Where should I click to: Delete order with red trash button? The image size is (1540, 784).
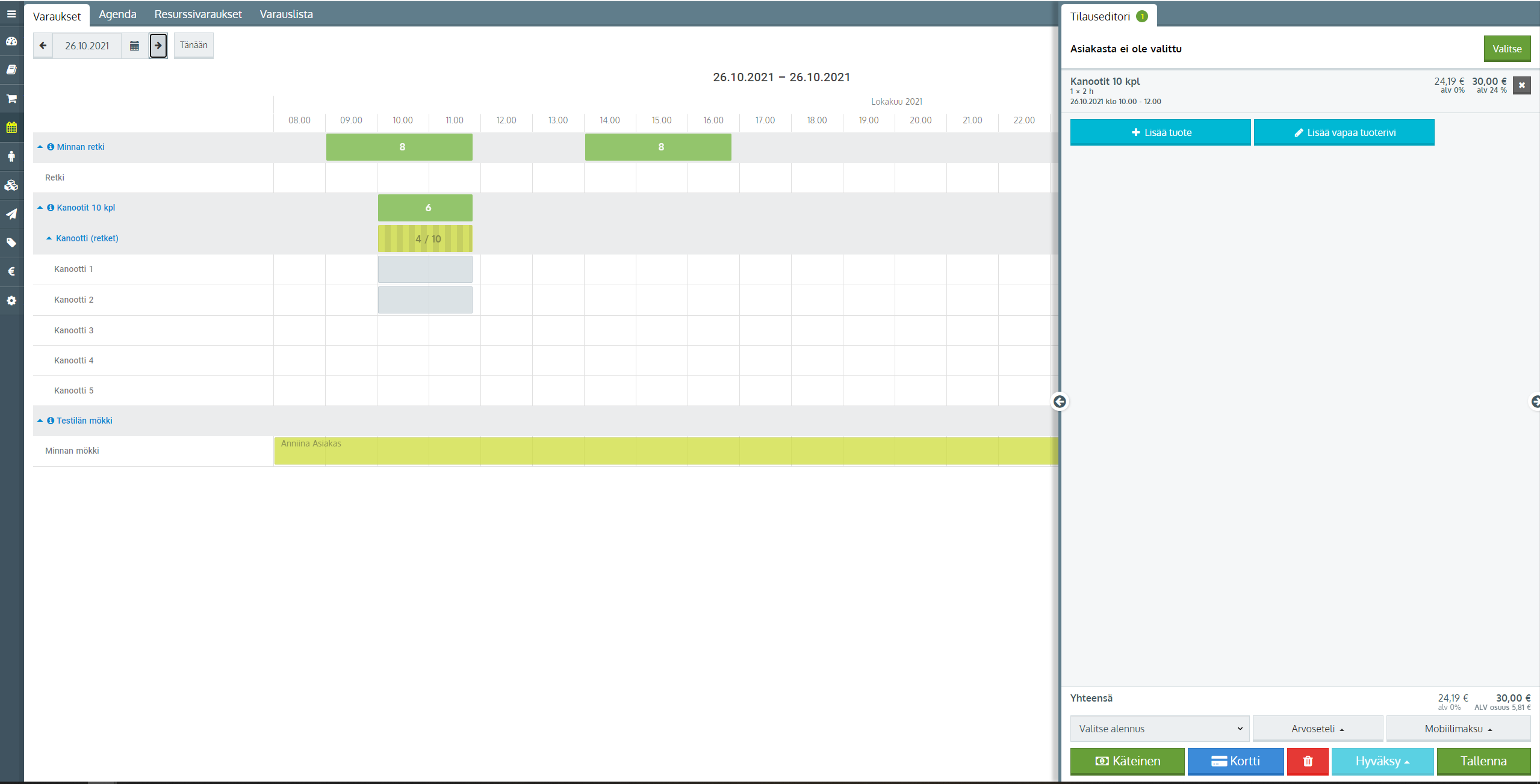click(1307, 761)
